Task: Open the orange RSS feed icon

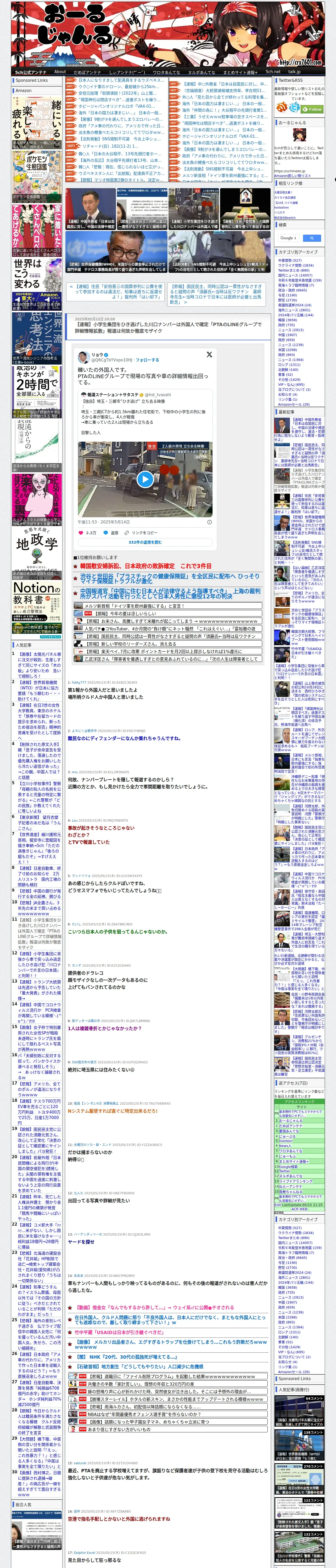Action: point(282,108)
